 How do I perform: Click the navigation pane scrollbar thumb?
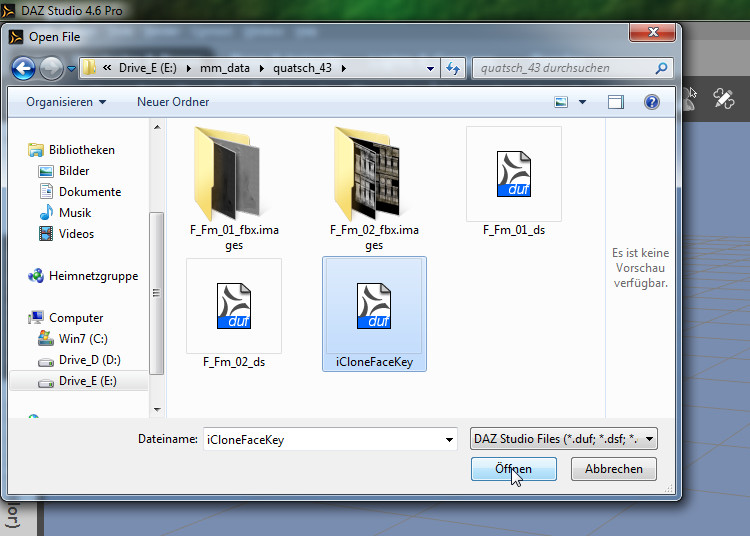156,293
